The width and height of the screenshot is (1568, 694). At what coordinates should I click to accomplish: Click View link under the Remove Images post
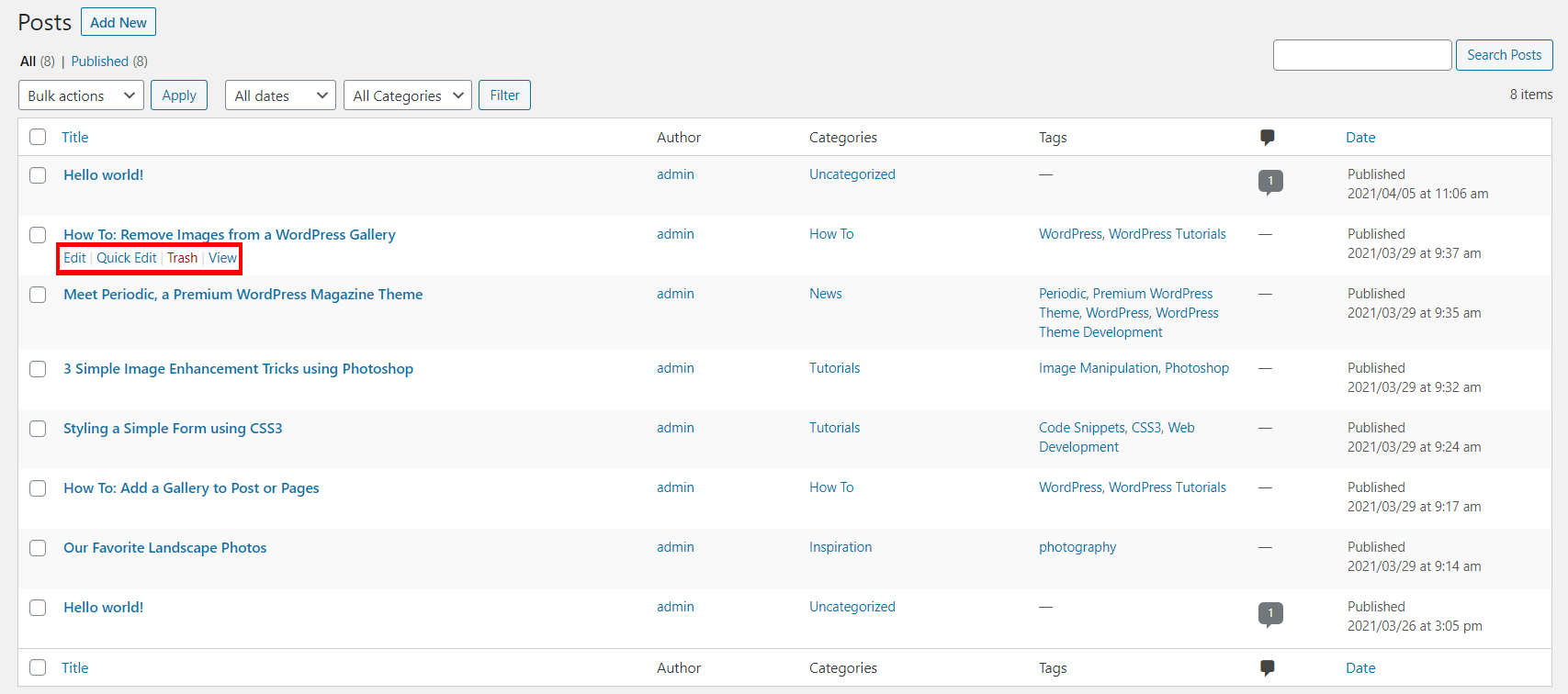(222, 258)
